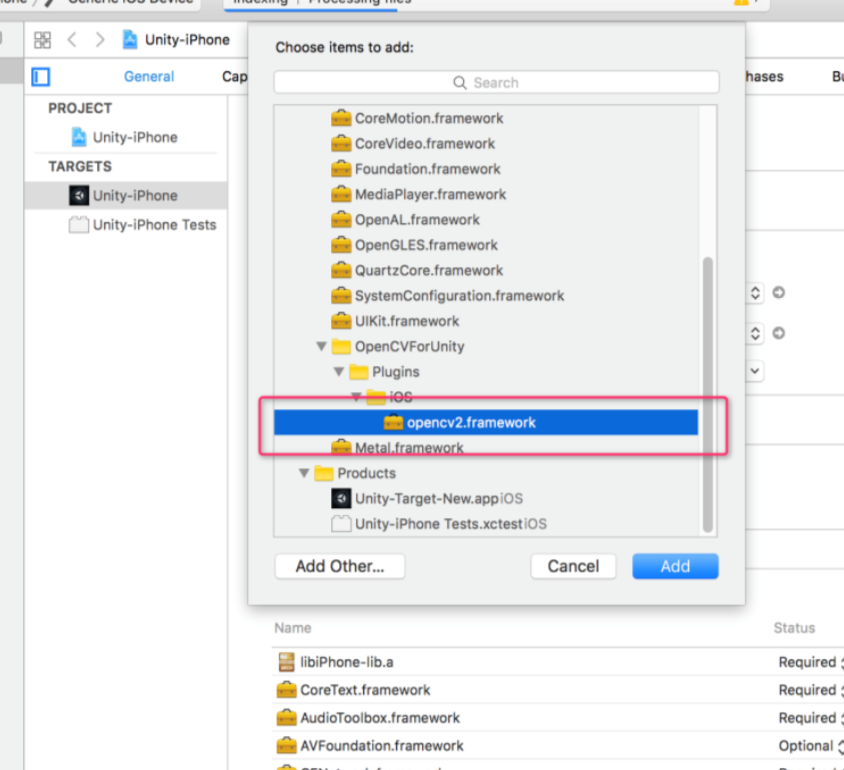844x770 pixels.
Task: Click the Unity-iPhone Tests target icon
Action: click(x=79, y=224)
